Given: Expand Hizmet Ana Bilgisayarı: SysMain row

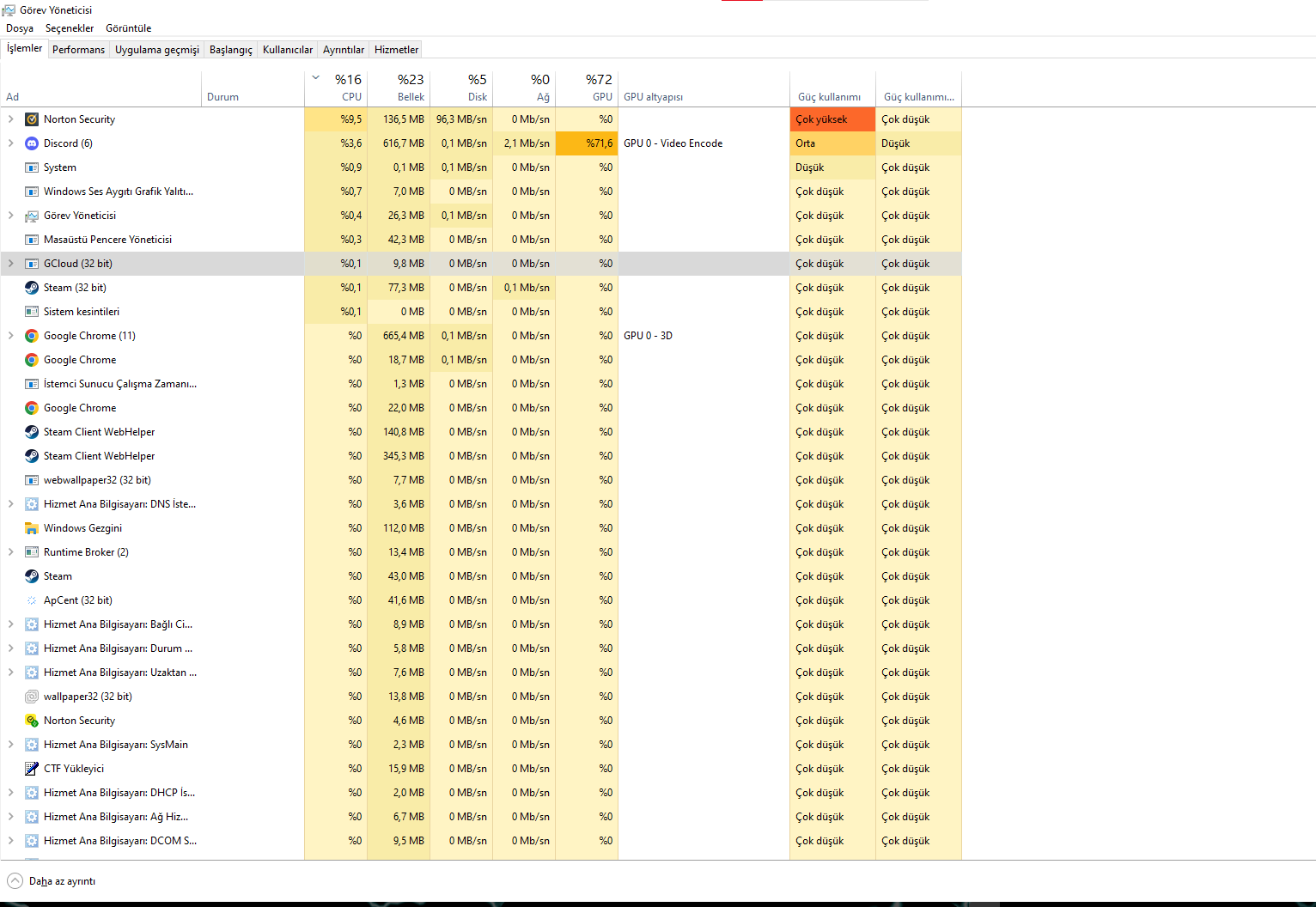Looking at the screenshot, I should pyautogui.click(x=10, y=745).
